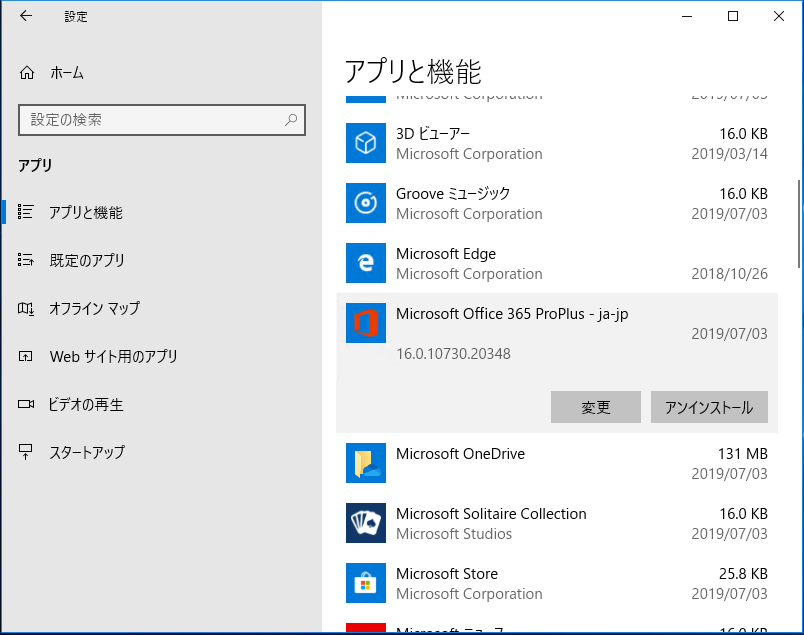Click ビデオの再生 video icon
The height and width of the screenshot is (635, 804).
coord(26,404)
